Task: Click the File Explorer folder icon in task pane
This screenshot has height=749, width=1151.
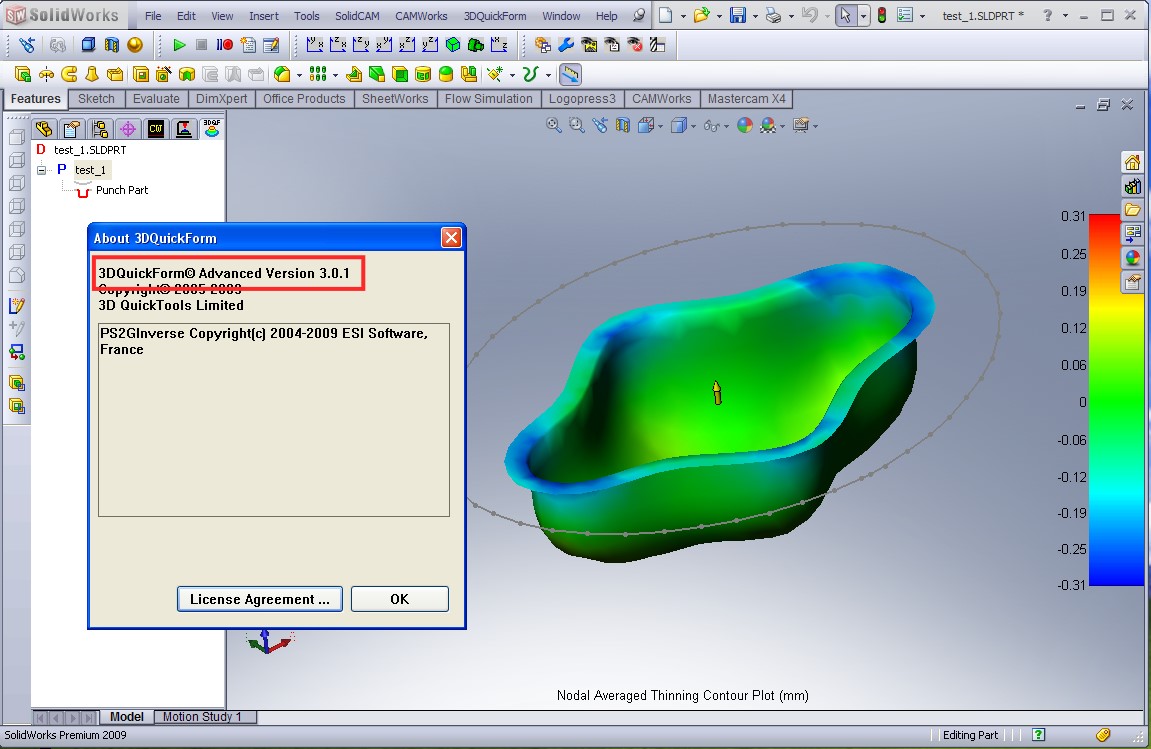Action: [x=1133, y=210]
